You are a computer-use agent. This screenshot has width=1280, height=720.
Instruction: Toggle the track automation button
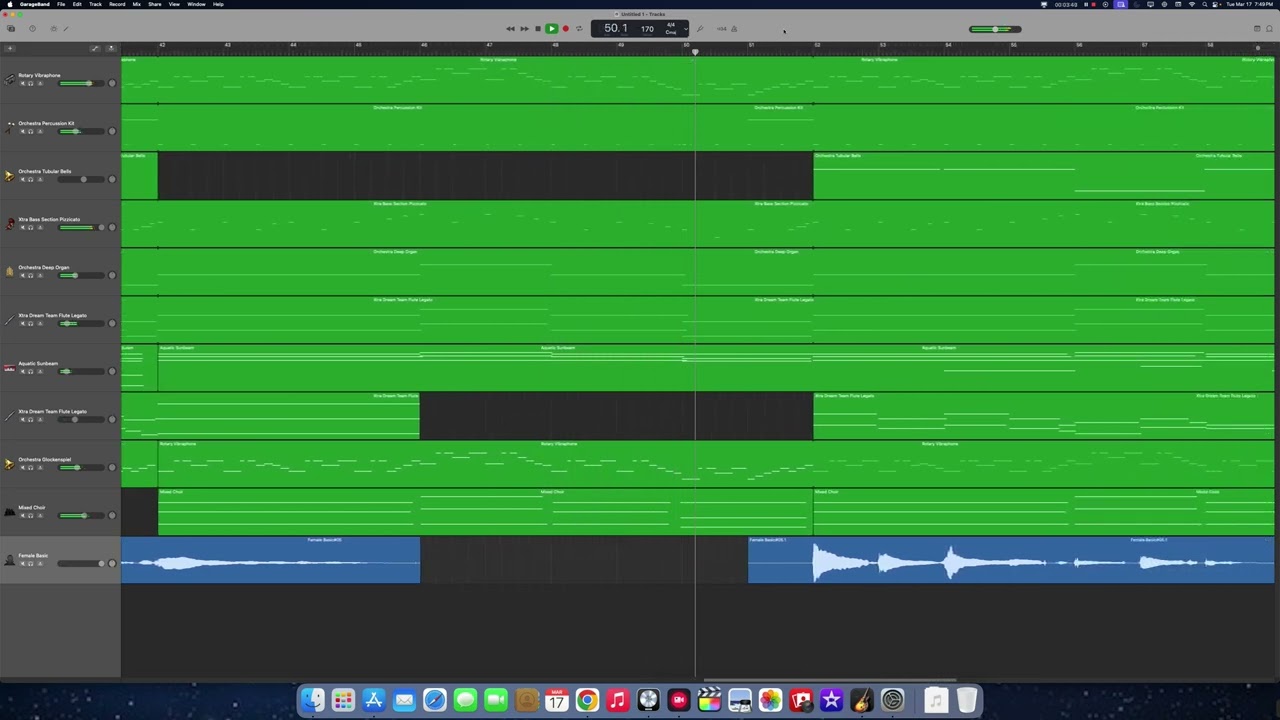click(95, 48)
